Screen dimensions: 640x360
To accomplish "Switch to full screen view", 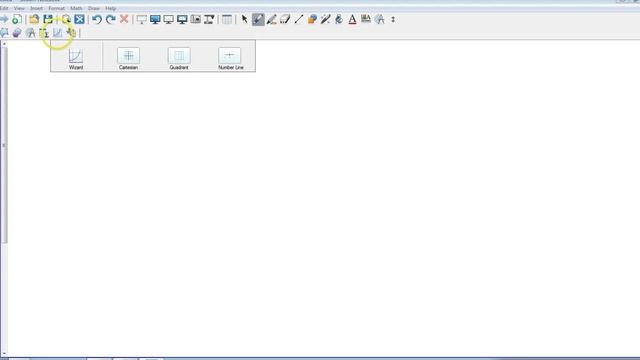I will tap(155, 19).
